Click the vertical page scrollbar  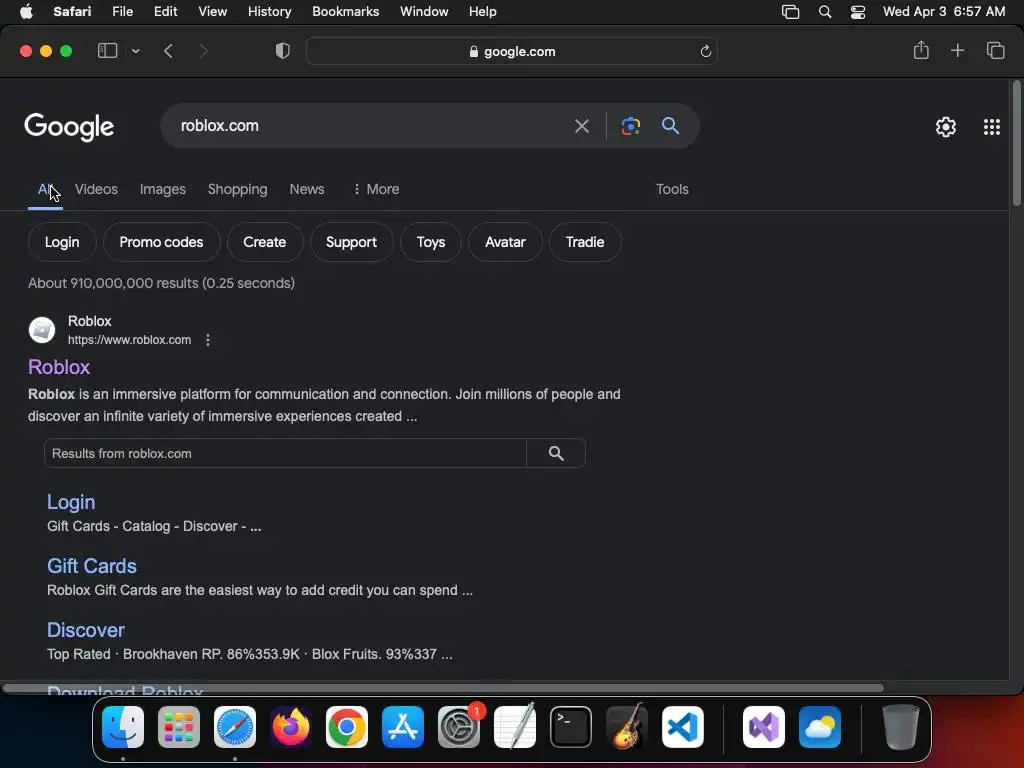(x=1016, y=144)
